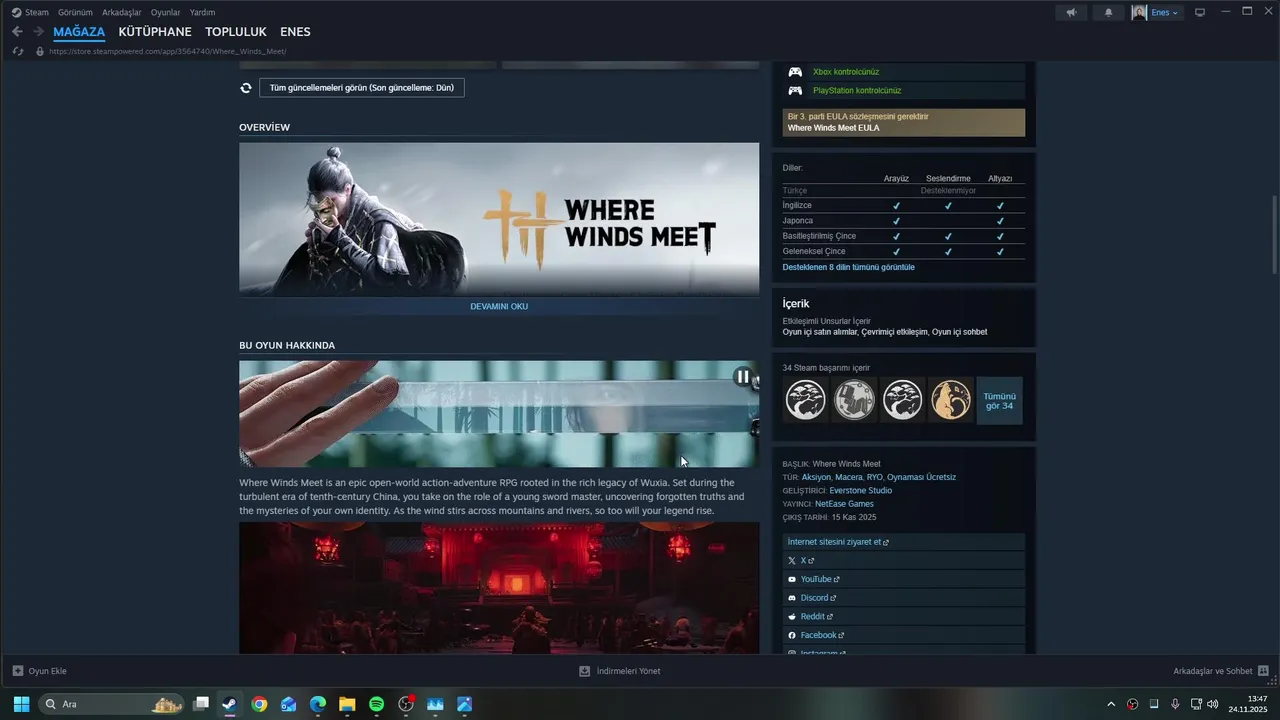Image resolution: width=1280 pixels, height=720 pixels.
Task: Switch to Big Picture mode icon
Action: (x=1200, y=12)
